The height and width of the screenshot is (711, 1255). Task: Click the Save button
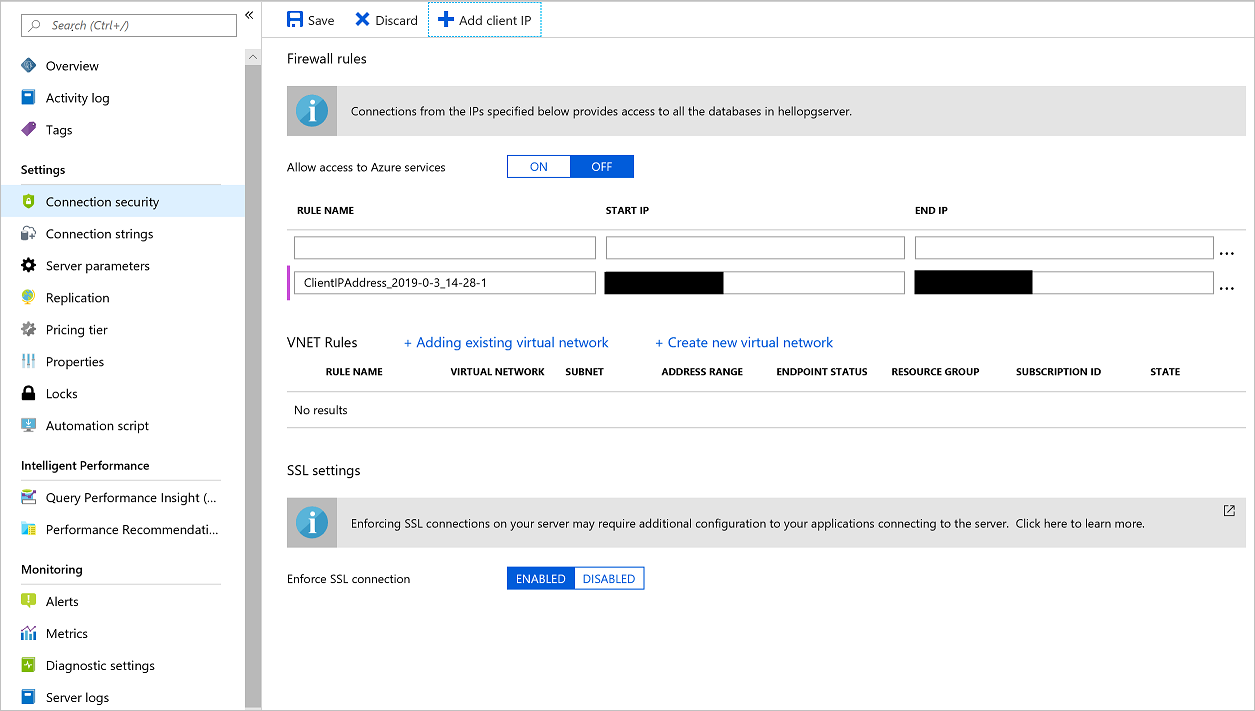311,20
